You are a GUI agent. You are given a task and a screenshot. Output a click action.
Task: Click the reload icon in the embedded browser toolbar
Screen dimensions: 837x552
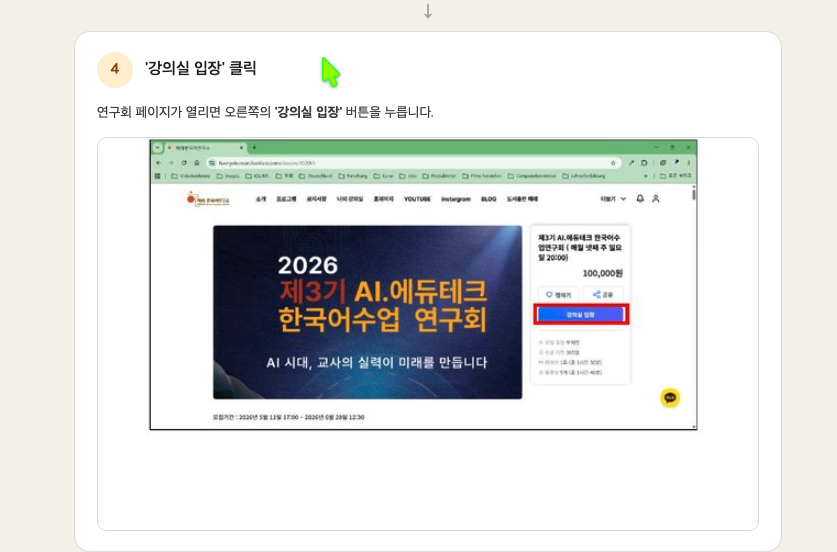(x=184, y=163)
